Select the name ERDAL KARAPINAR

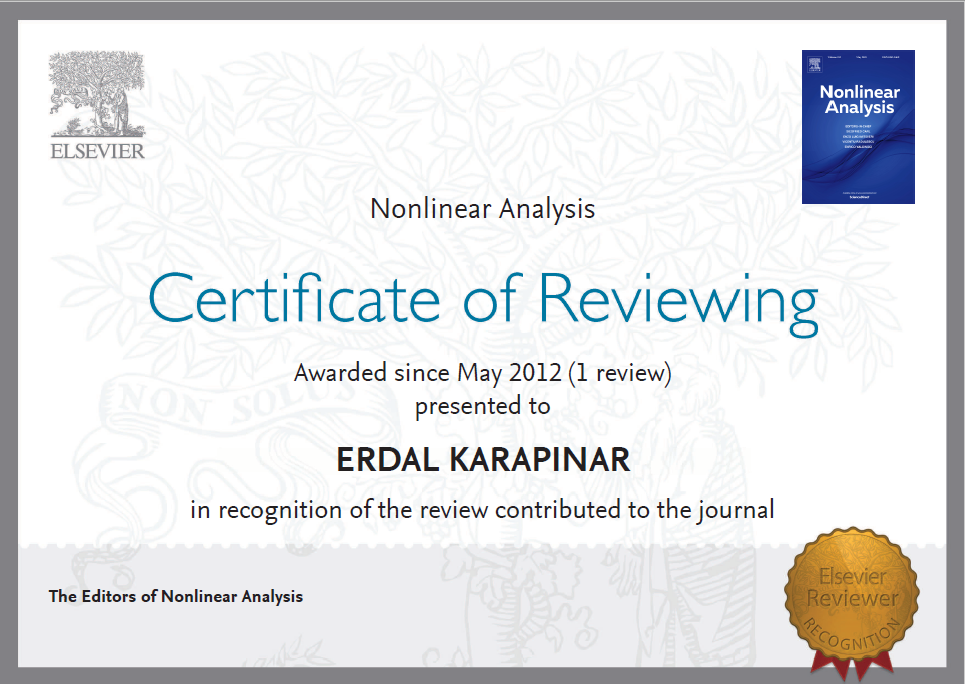point(483,460)
